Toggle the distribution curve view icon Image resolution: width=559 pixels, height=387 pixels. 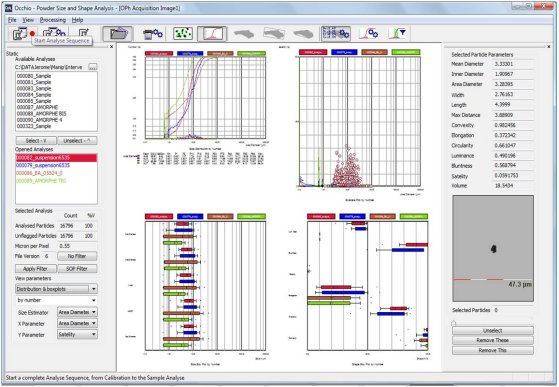212,34
